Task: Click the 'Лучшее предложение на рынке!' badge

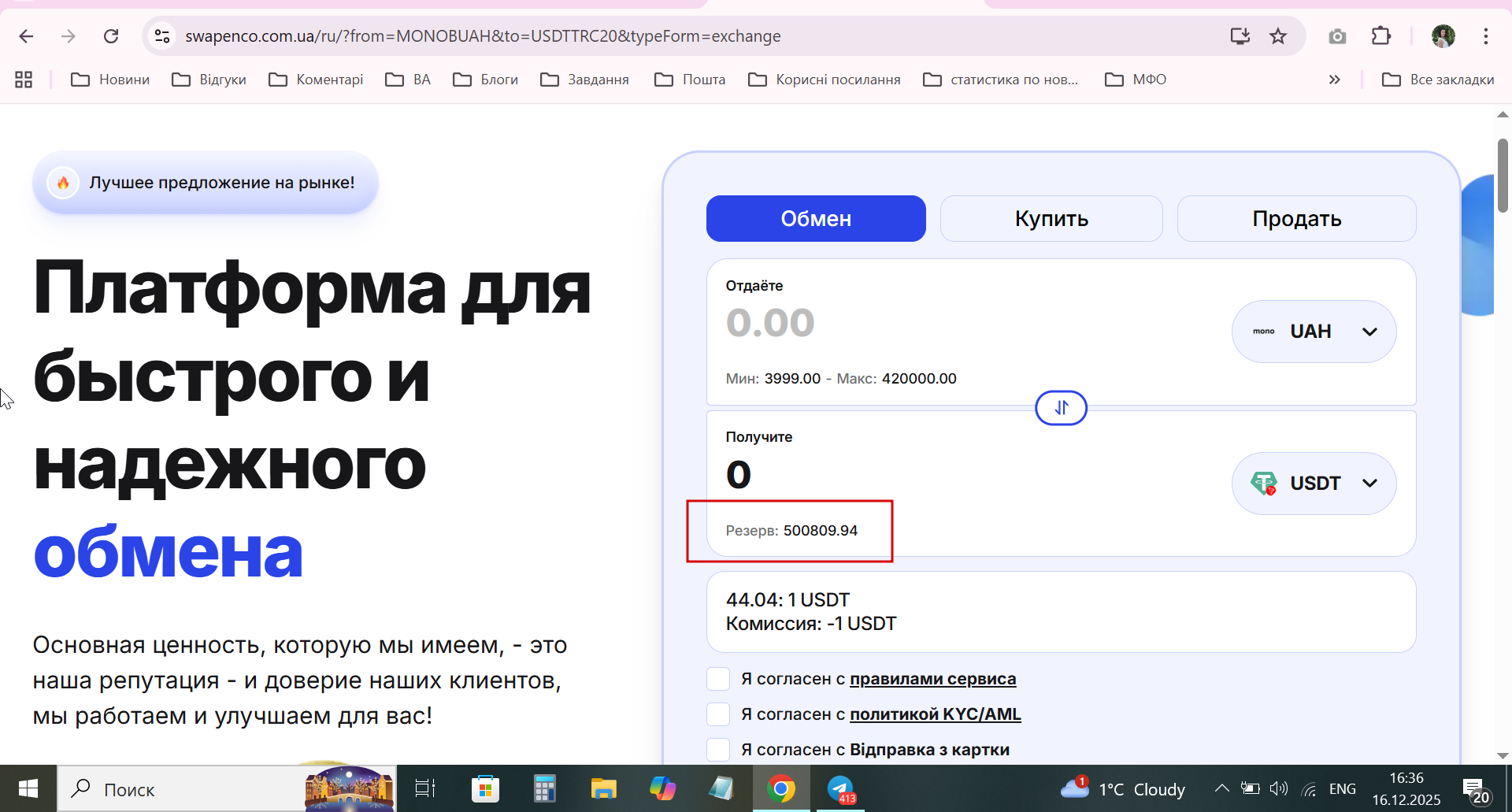Action: coord(206,183)
